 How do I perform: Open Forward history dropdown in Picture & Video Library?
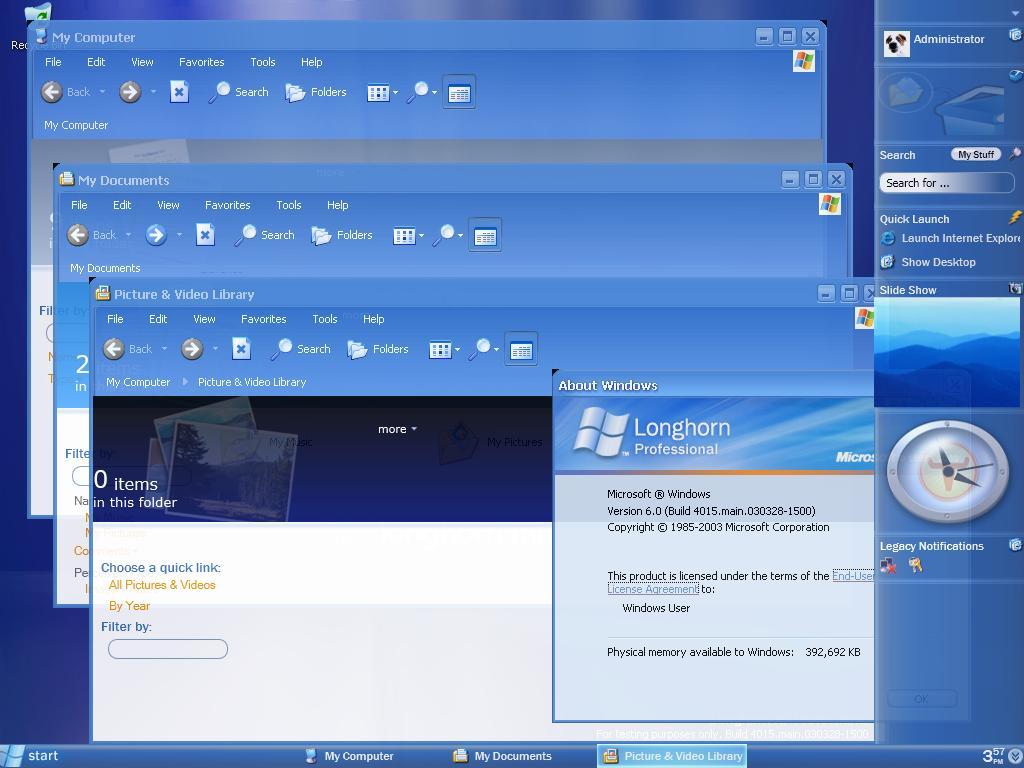pos(215,349)
